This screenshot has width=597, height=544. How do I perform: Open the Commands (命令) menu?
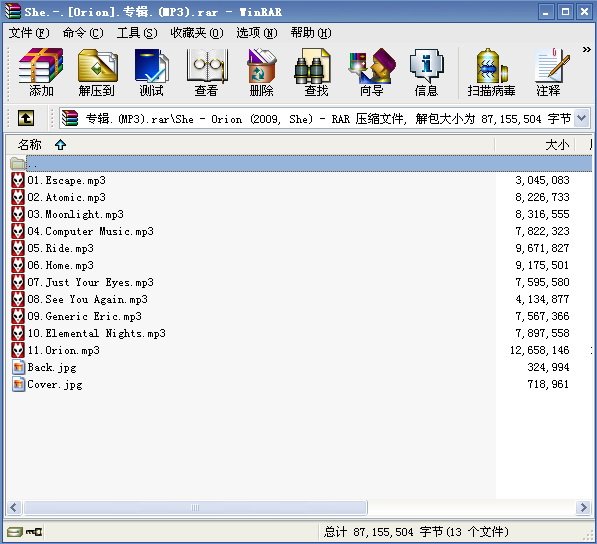coord(83,33)
